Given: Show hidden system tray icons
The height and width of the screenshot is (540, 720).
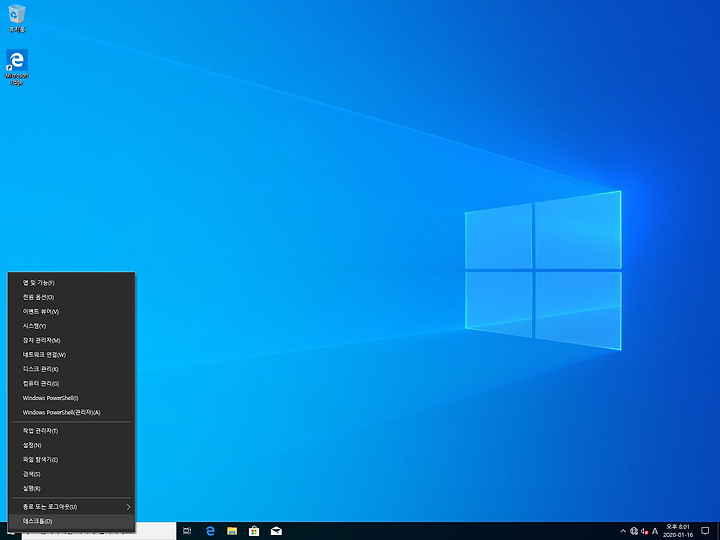Looking at the screenshot, I should pyautogui.click(x=623, y=531).
